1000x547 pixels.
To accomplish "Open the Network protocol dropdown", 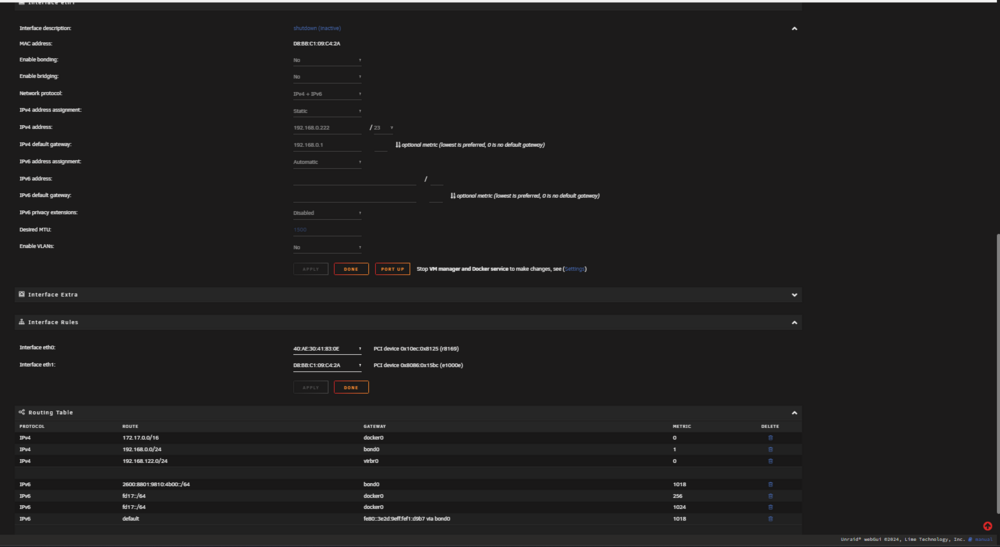I will (x=327, y=94).
